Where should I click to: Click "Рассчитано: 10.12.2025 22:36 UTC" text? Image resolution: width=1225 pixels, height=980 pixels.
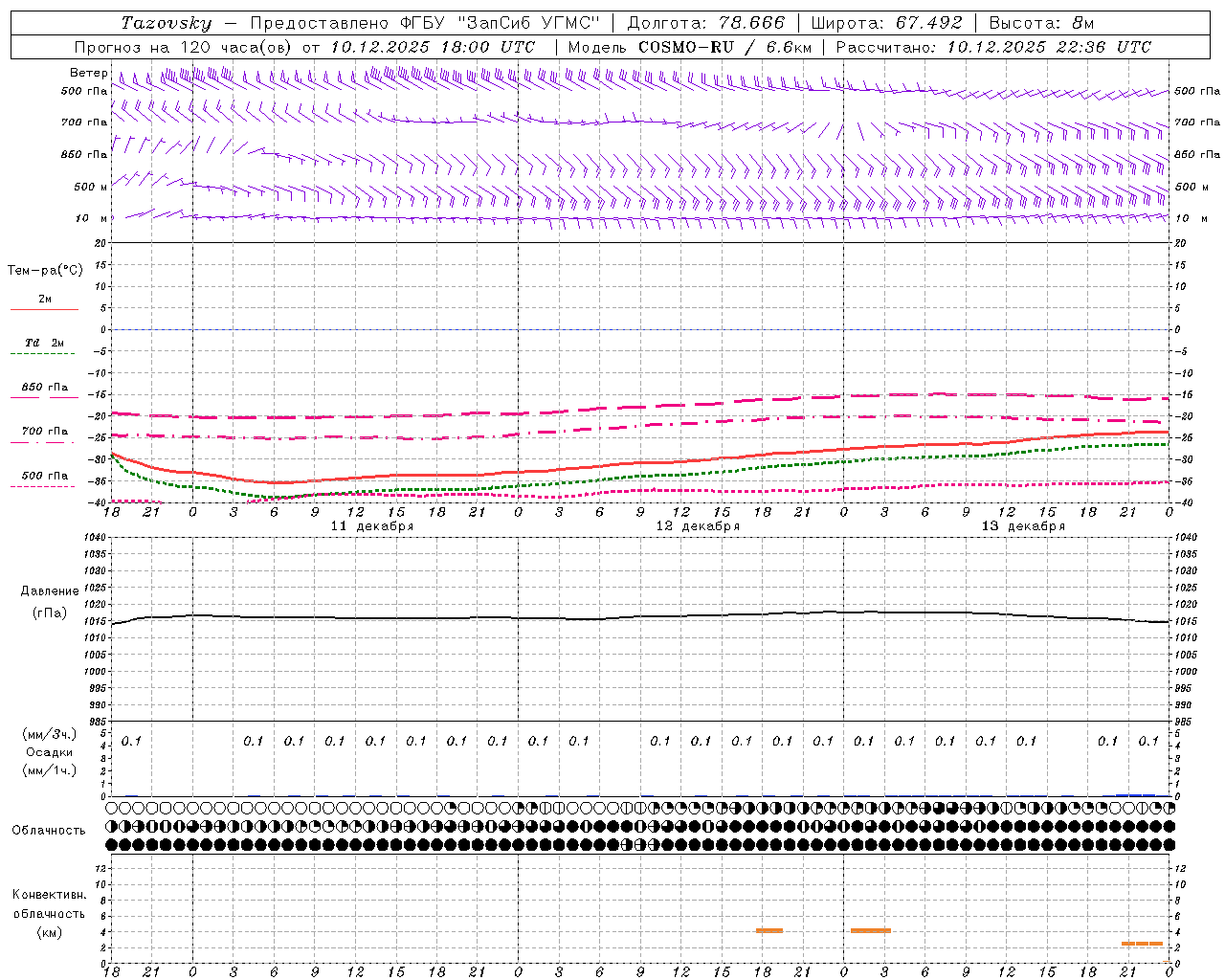(x=993, y=47)
